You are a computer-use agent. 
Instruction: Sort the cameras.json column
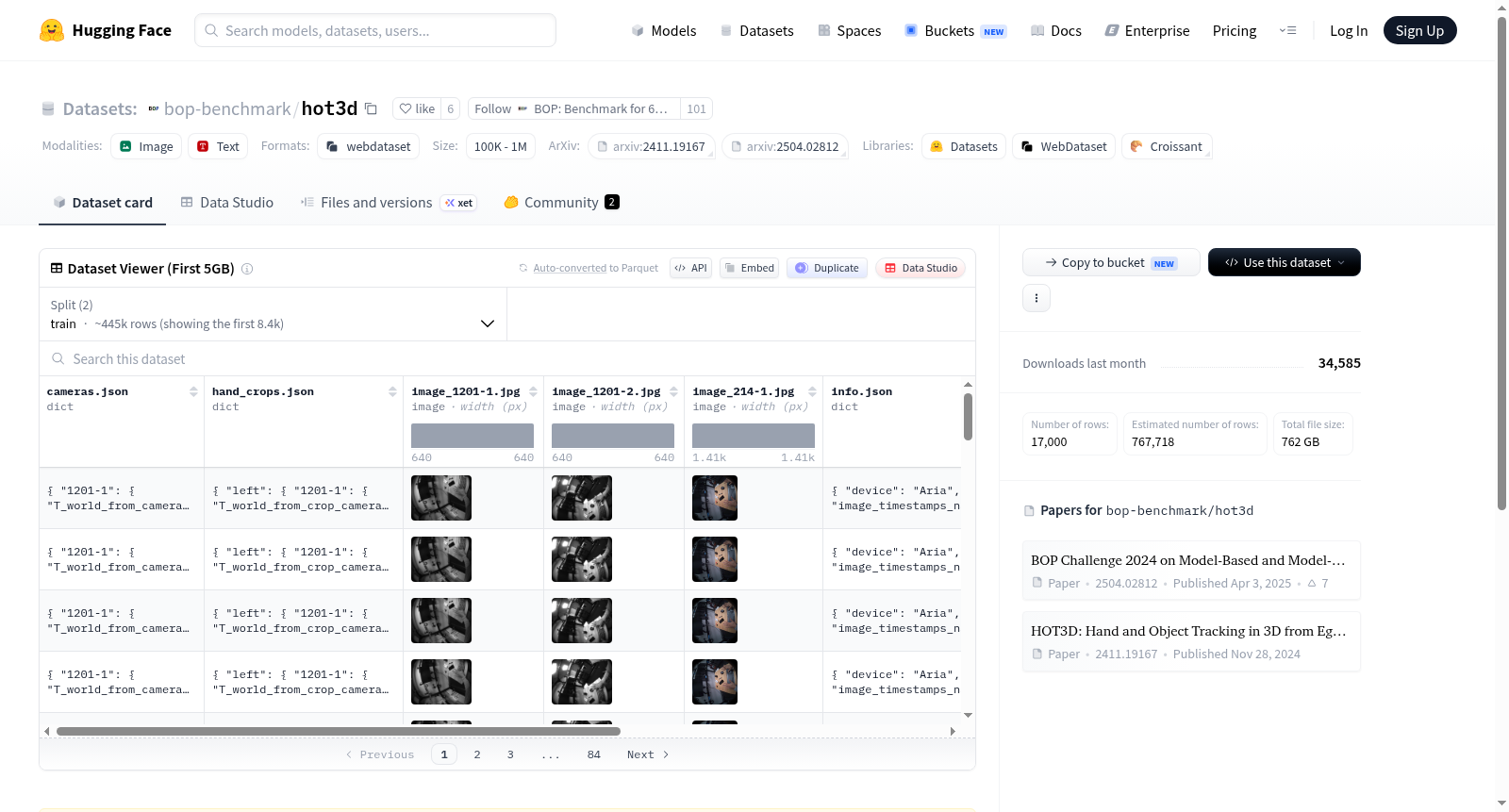coord(193,391)
